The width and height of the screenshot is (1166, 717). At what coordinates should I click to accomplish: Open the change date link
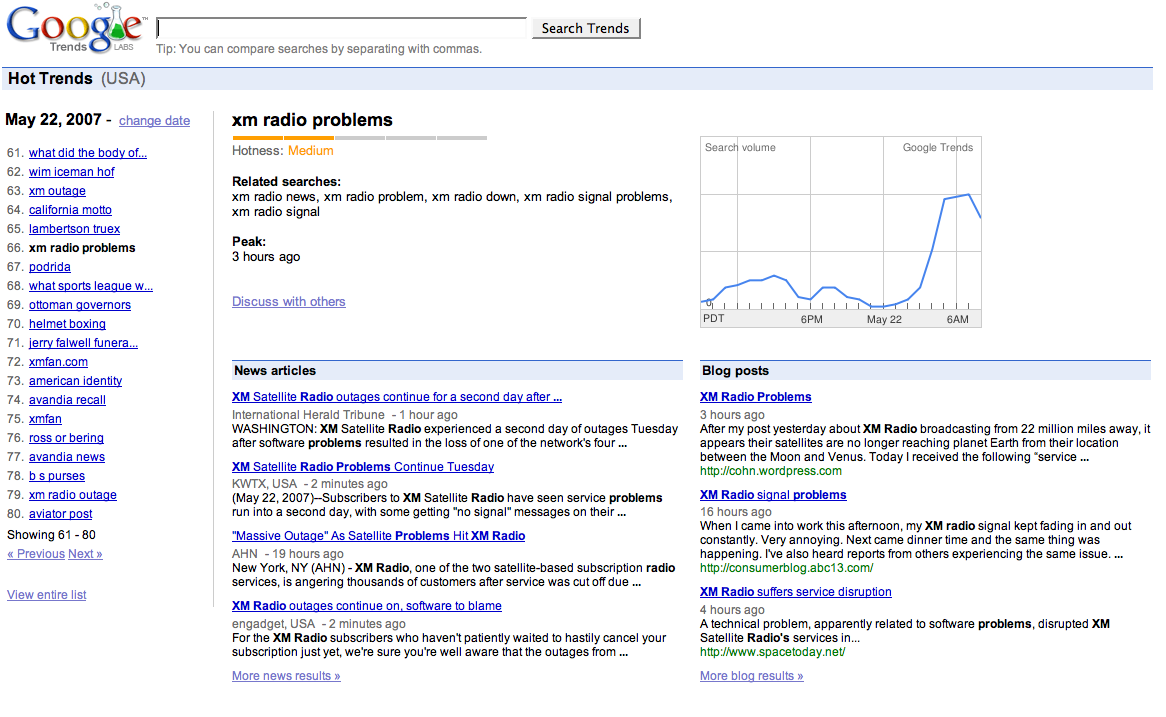pos(154,121)
